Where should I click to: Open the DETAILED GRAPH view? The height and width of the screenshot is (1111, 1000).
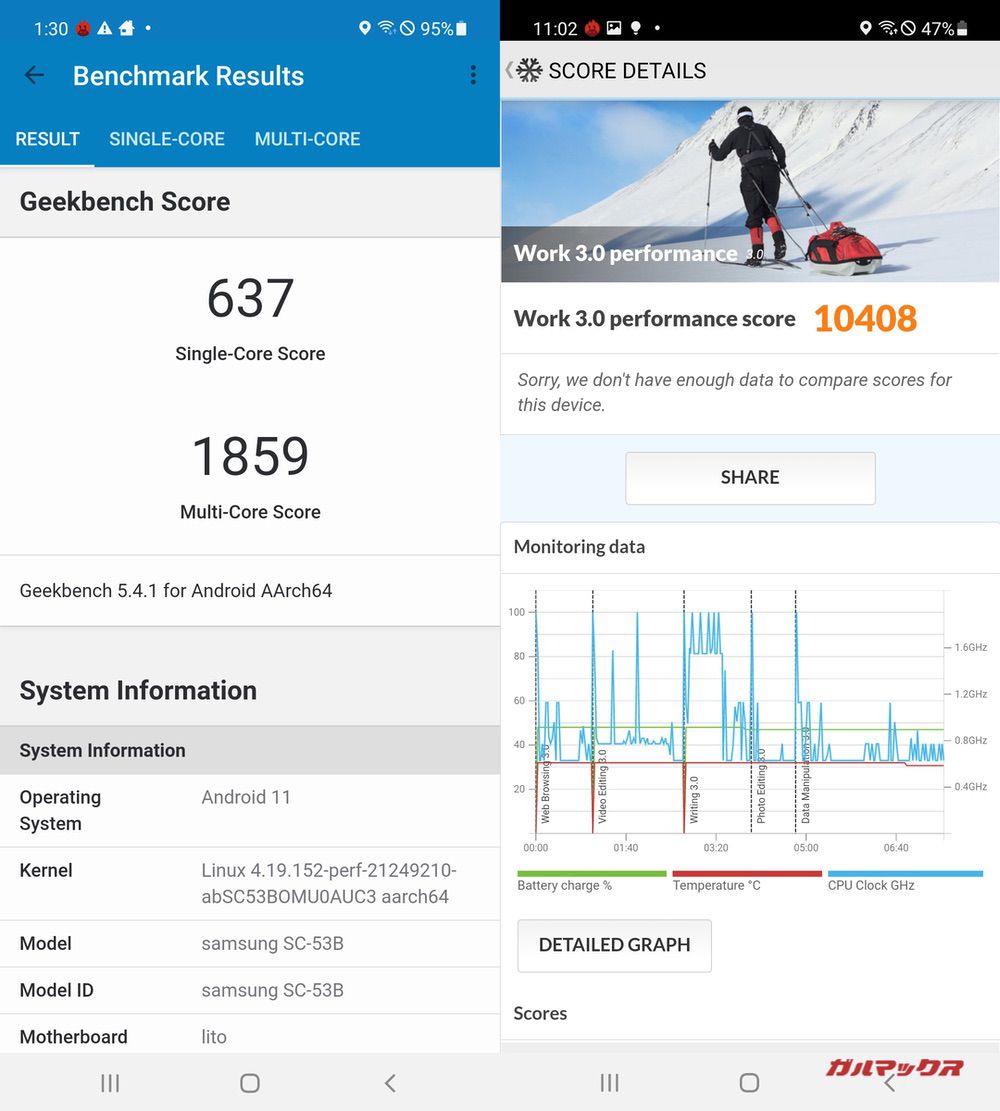pyautogui.click(x=614, y=945)
